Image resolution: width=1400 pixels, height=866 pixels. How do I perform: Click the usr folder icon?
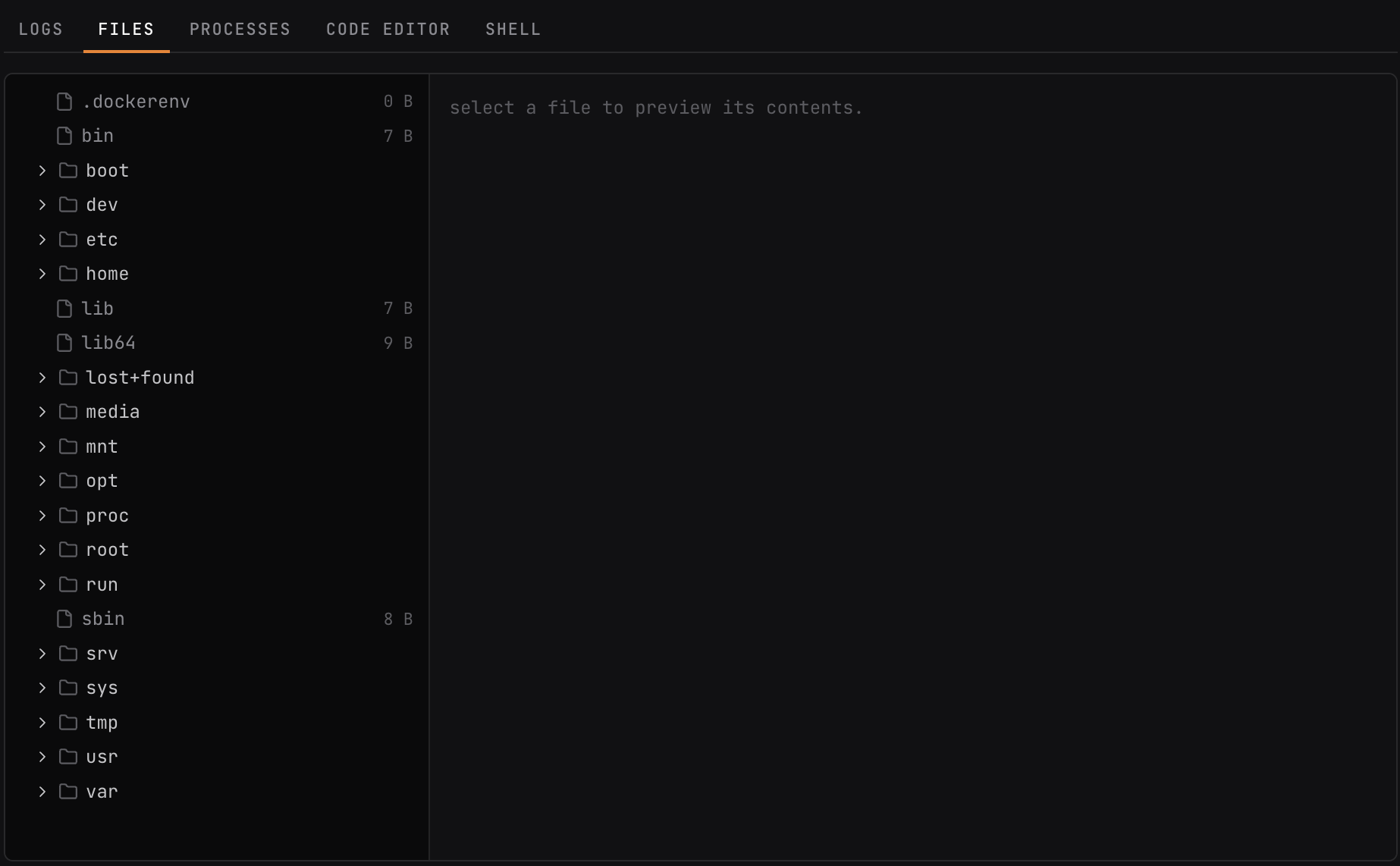pos(68,757)
